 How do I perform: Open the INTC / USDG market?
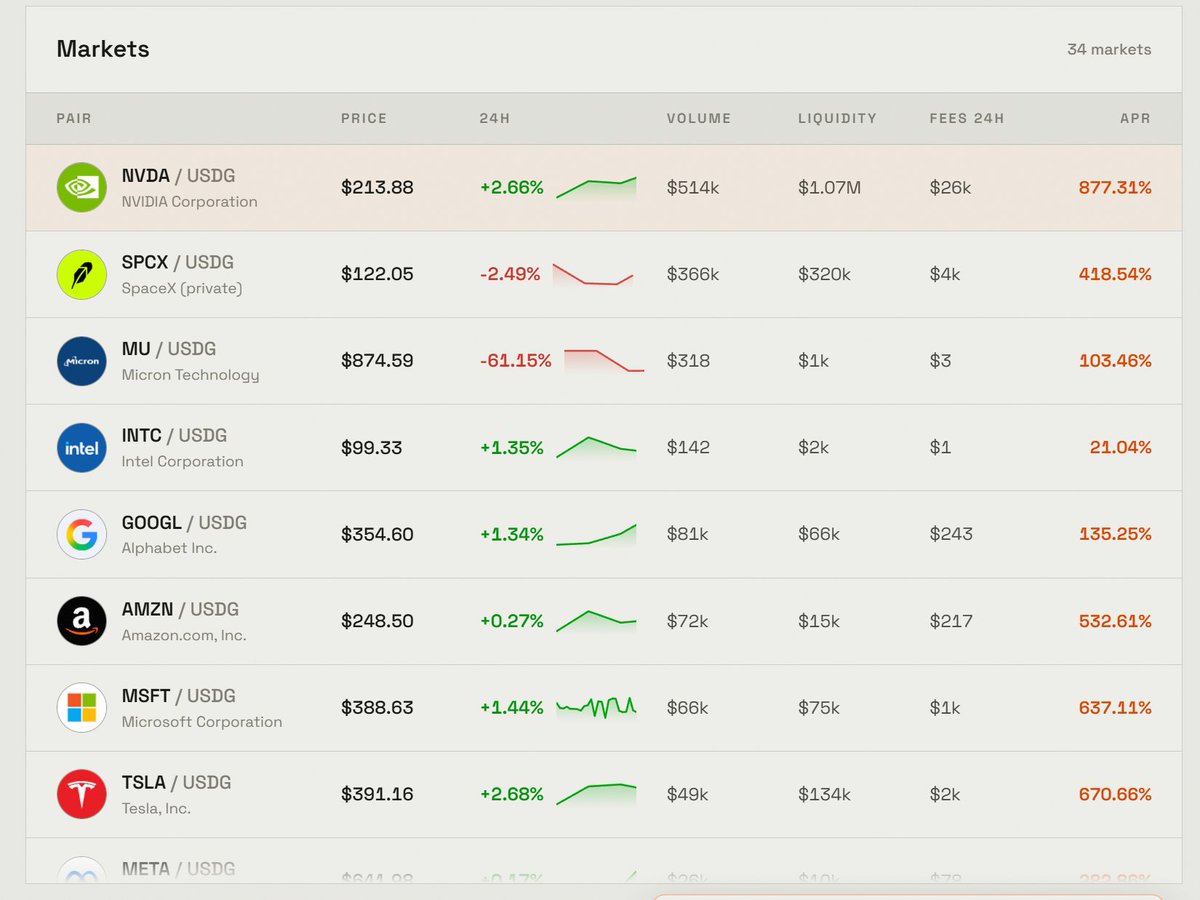tap(604, 448)
